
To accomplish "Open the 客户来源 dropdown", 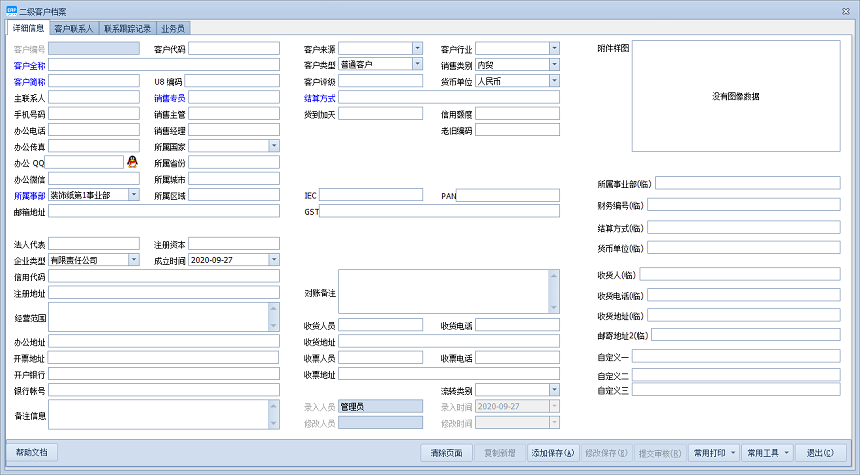I will point(417,48).
